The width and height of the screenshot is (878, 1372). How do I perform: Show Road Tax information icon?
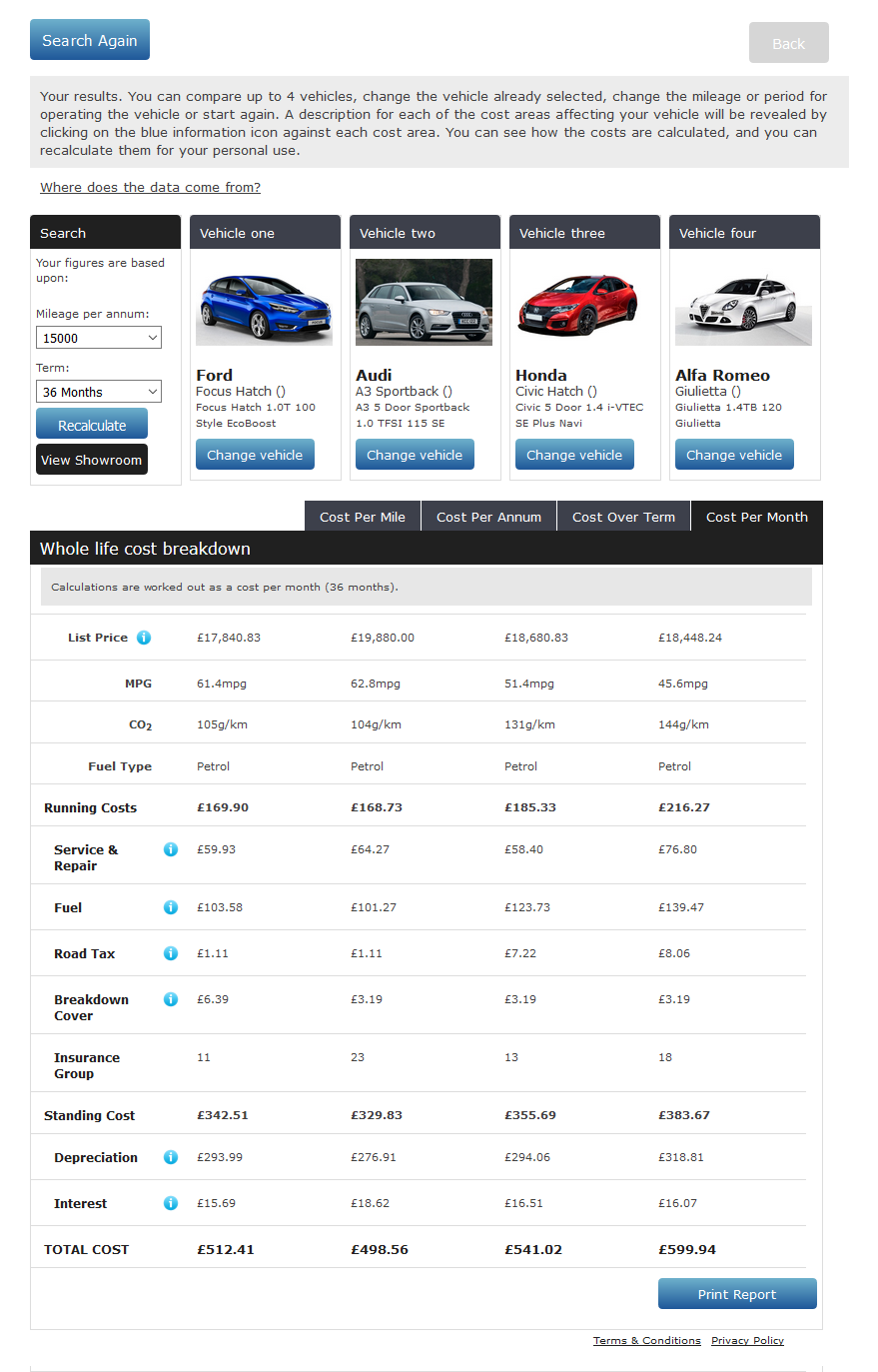(171, 953)
